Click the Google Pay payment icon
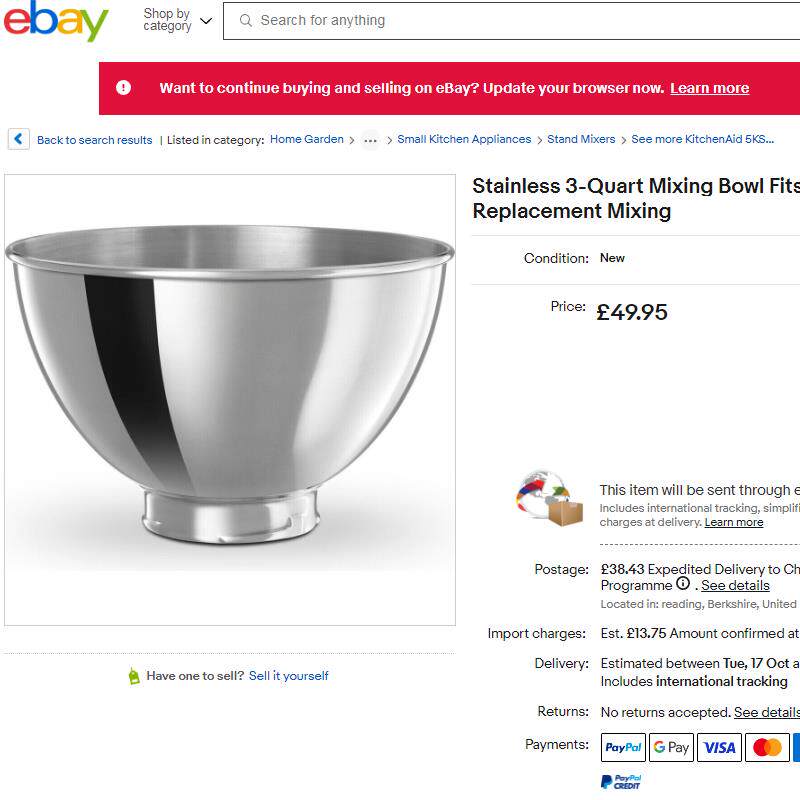The width and height of the screenshot is (800, 800). (x=671, y=747)
